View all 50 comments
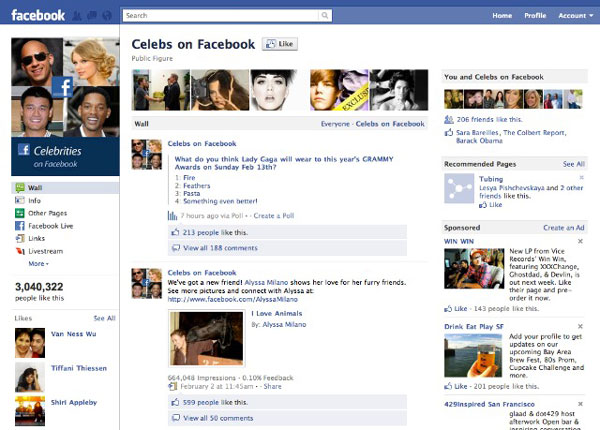 [x=218, y=418]
